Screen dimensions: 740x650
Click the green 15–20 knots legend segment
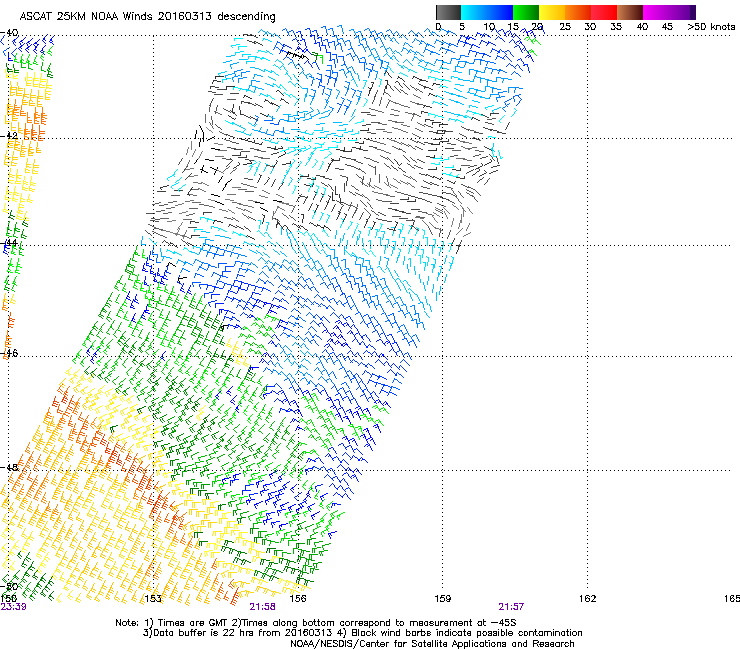pyautogui.click(x=526, y=12)
